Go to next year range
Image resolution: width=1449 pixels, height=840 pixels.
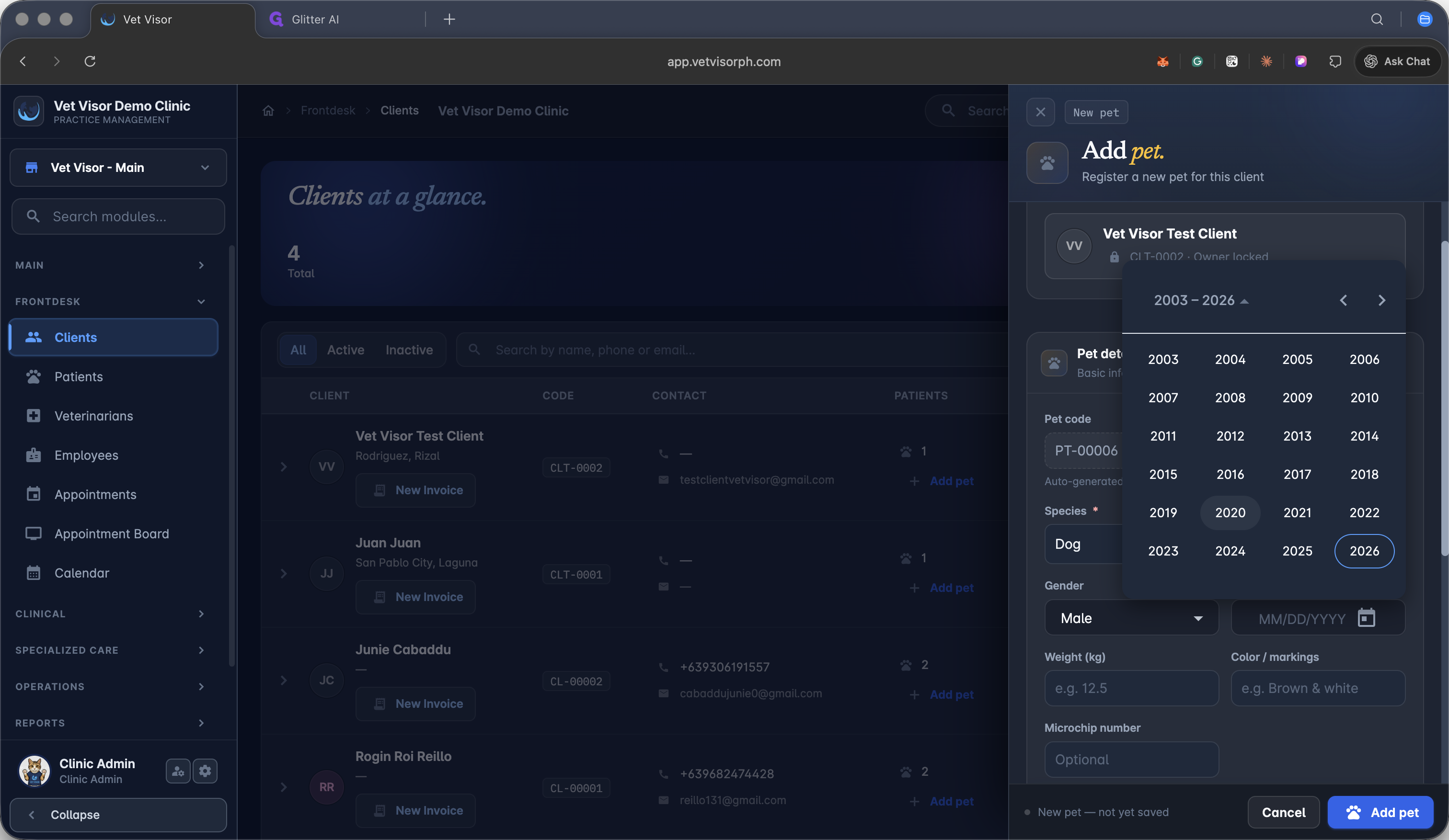point(1382,300)
